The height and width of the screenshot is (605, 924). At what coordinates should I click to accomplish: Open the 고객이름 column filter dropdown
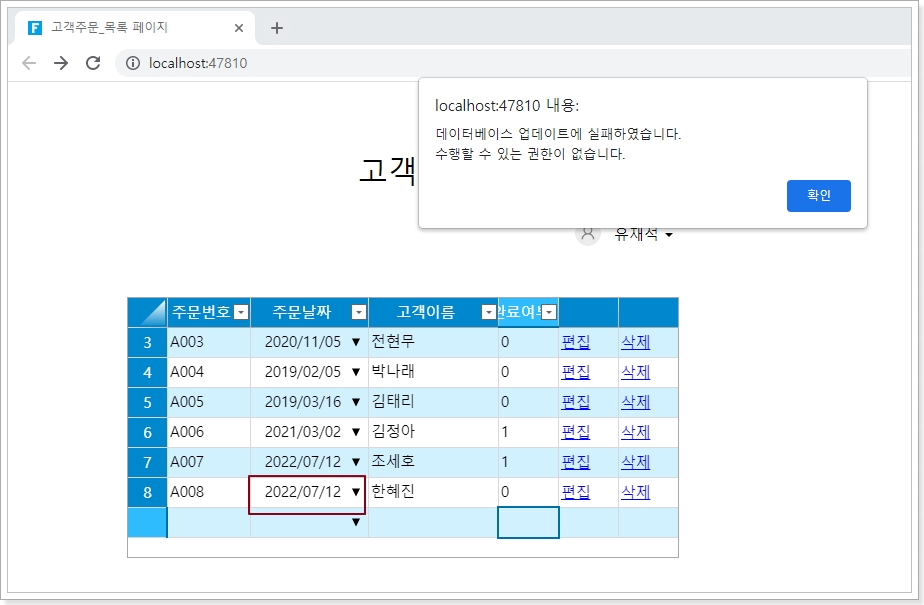tap(488, 313)
